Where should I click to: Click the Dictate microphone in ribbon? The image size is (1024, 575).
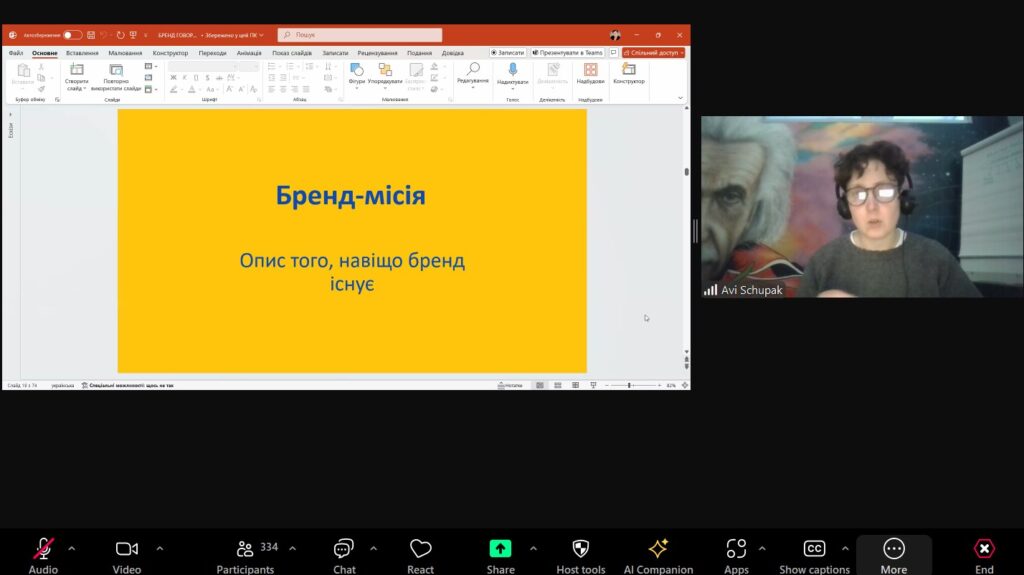[512, 70]
